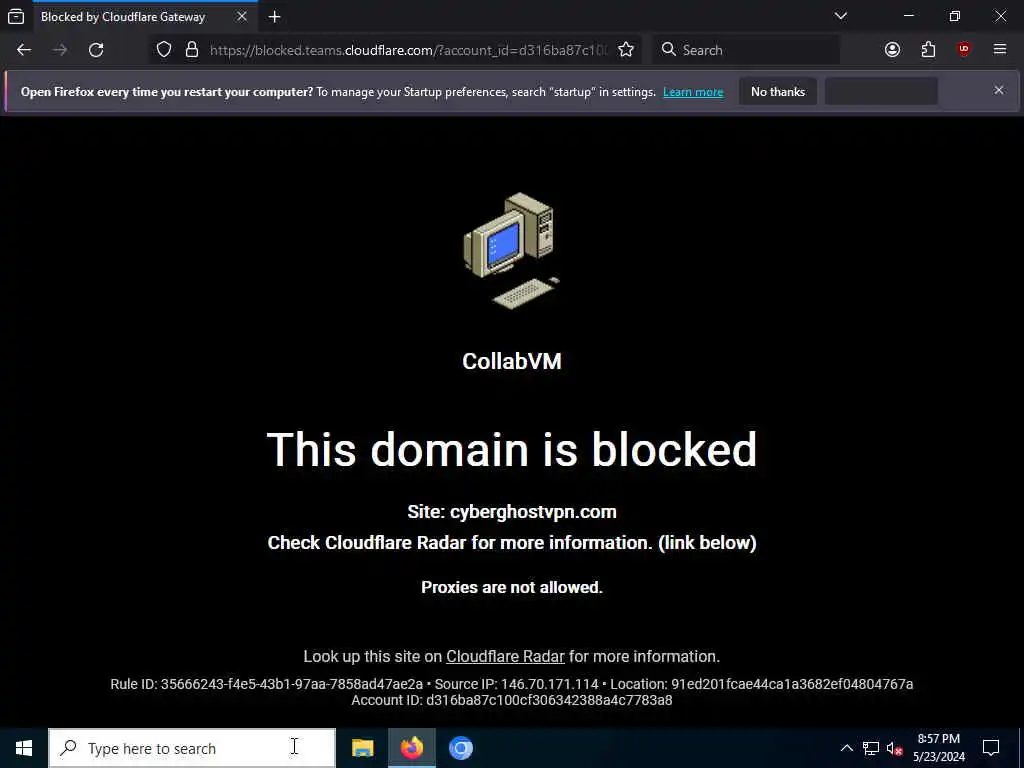Reload the blocked page

[96, 50]
